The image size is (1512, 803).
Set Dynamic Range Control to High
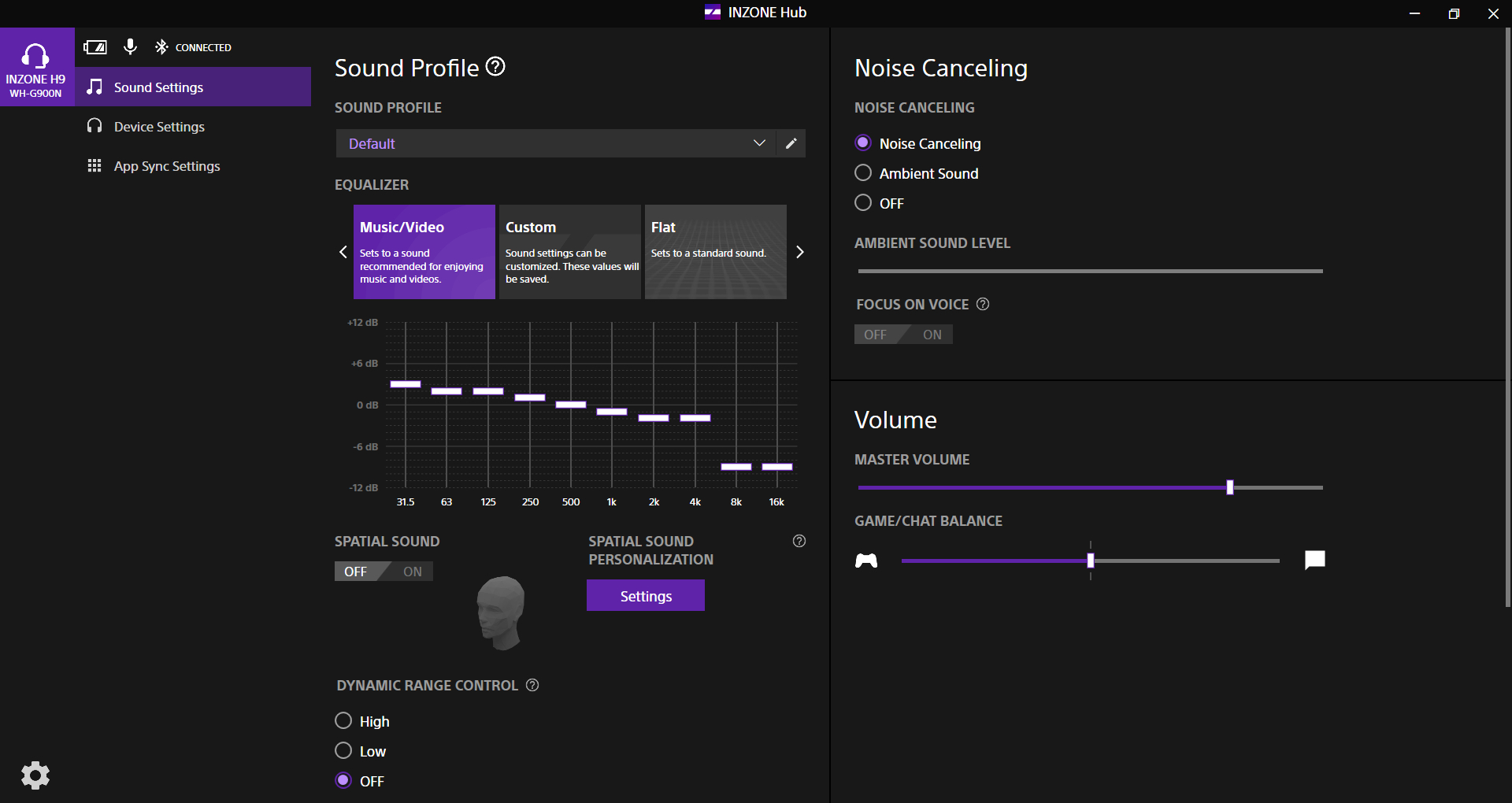pyautogui.click(x=343, y=721)
